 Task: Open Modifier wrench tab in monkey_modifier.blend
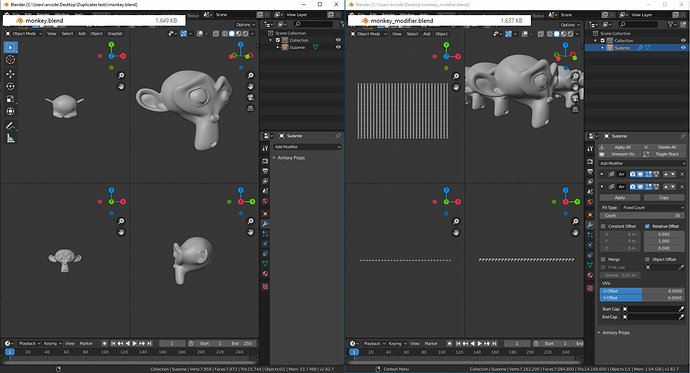point(590,225)
